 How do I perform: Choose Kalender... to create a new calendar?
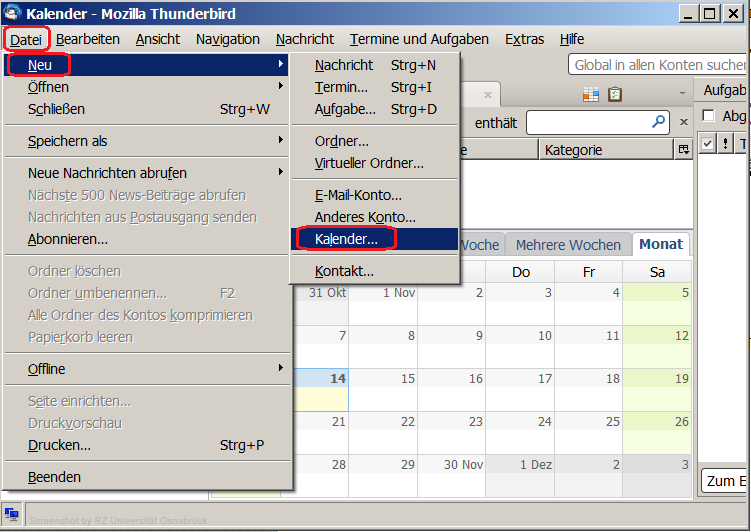375,239
